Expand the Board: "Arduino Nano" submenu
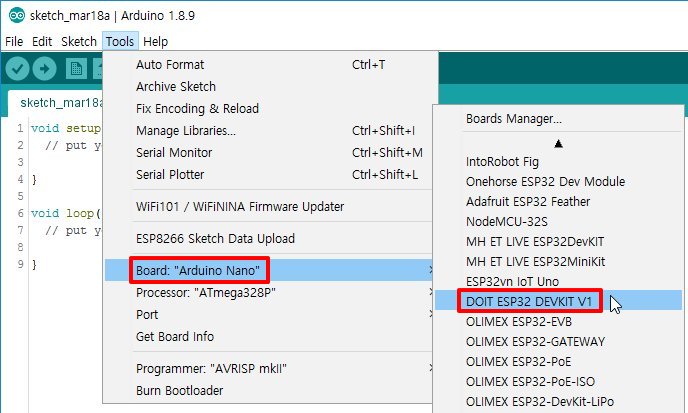 [270, 270]
